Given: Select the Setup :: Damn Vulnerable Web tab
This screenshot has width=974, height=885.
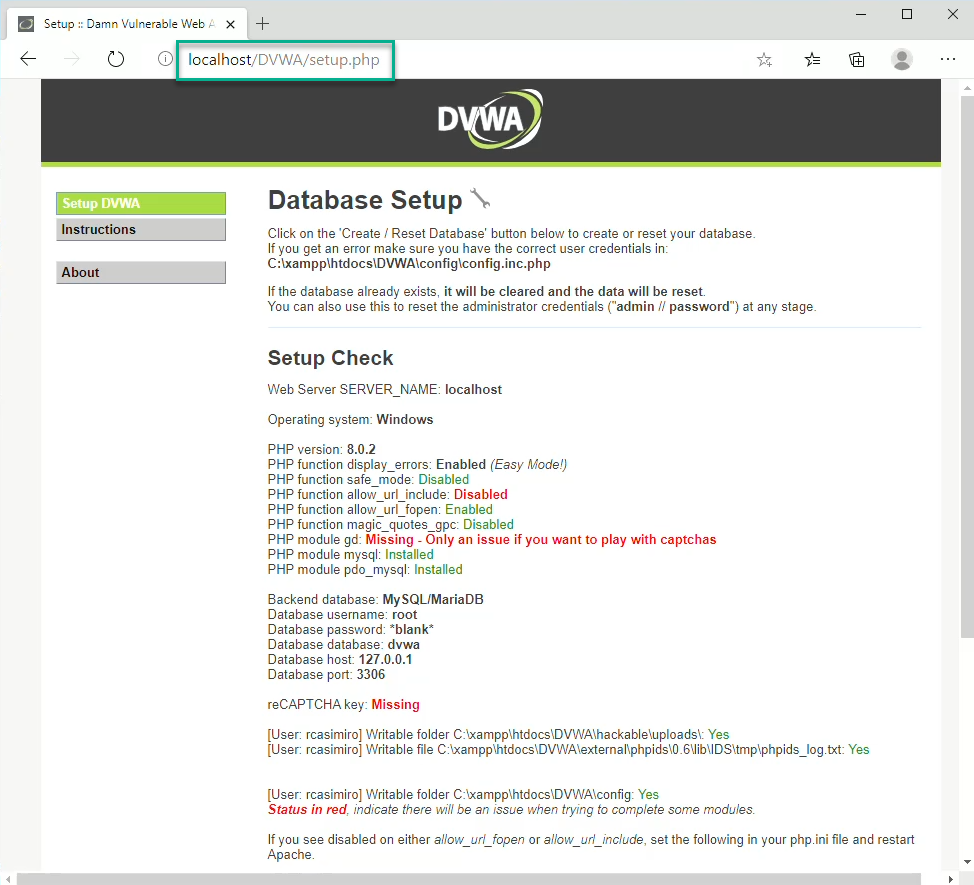Looking at the screenshot, I should 127,24.
